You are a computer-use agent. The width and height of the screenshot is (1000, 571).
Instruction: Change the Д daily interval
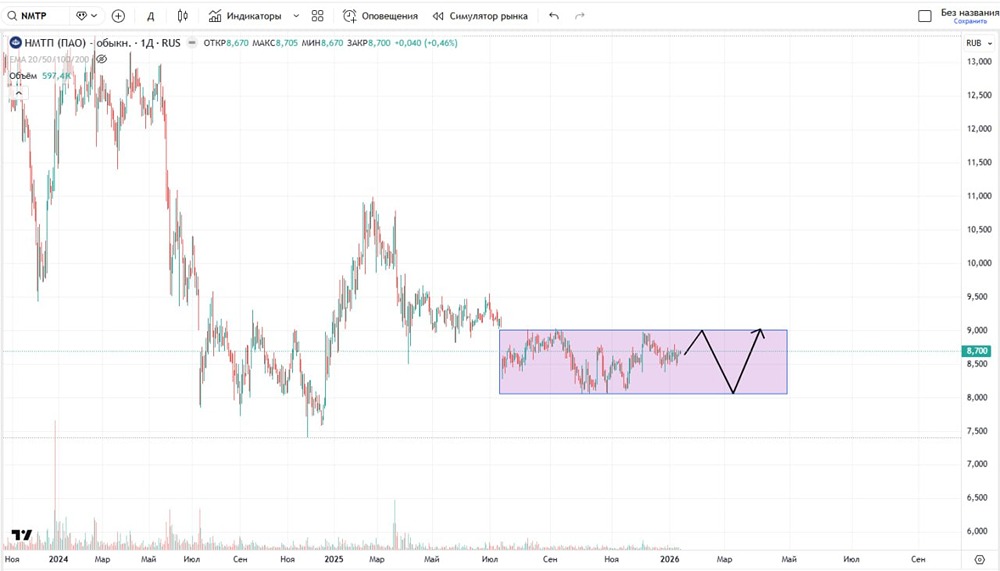pos(151,16)
